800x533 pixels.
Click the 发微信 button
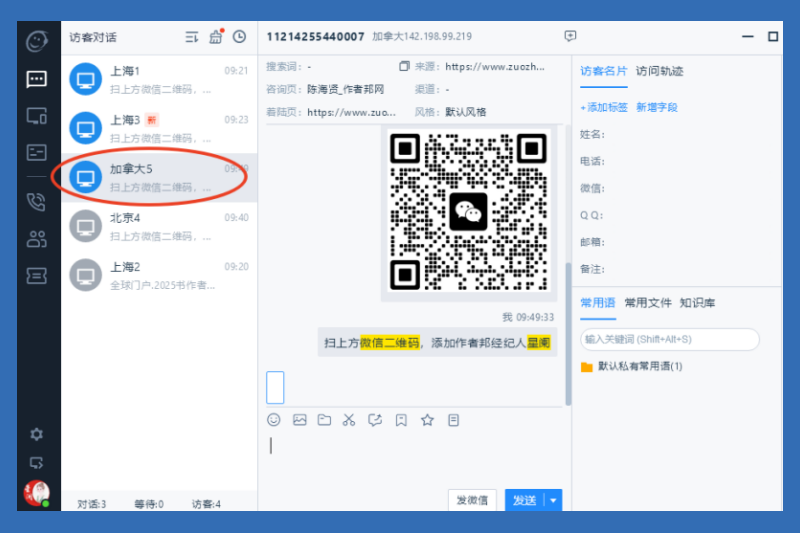pos(472,500)
